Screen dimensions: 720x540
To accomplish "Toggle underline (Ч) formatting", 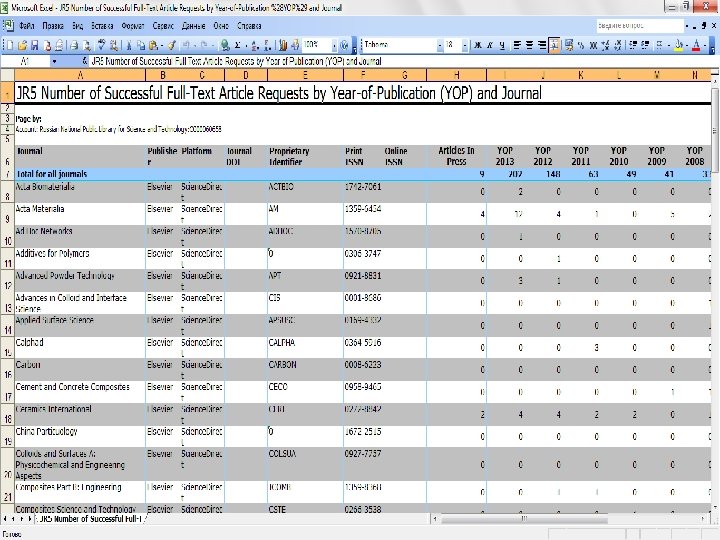I will [502, 45].
